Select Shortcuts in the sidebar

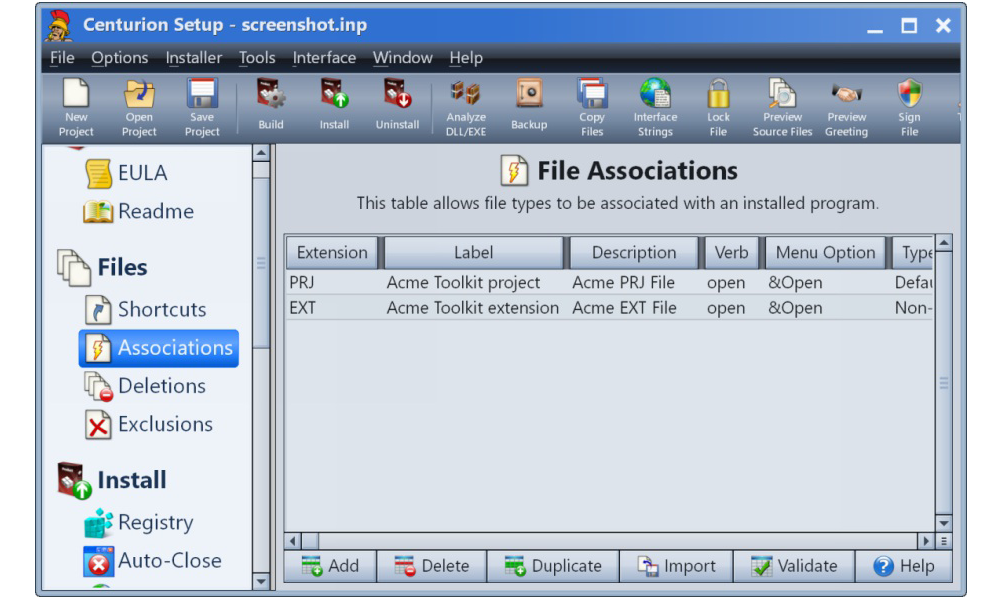(160, 310)
